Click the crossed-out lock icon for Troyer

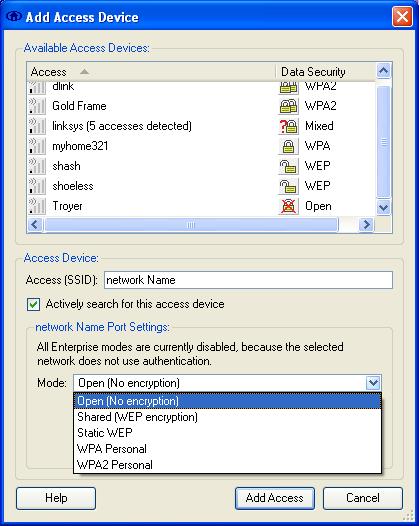288,206
